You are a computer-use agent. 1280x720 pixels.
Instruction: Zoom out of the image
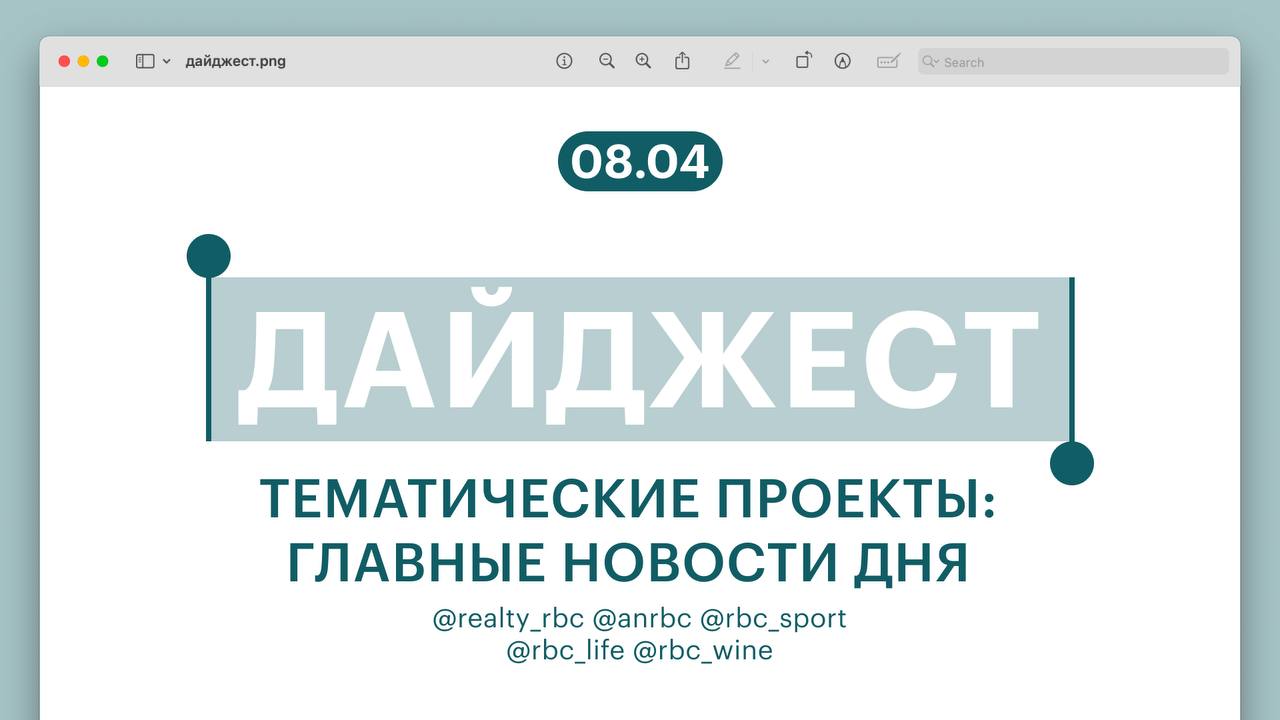point(606,61)
